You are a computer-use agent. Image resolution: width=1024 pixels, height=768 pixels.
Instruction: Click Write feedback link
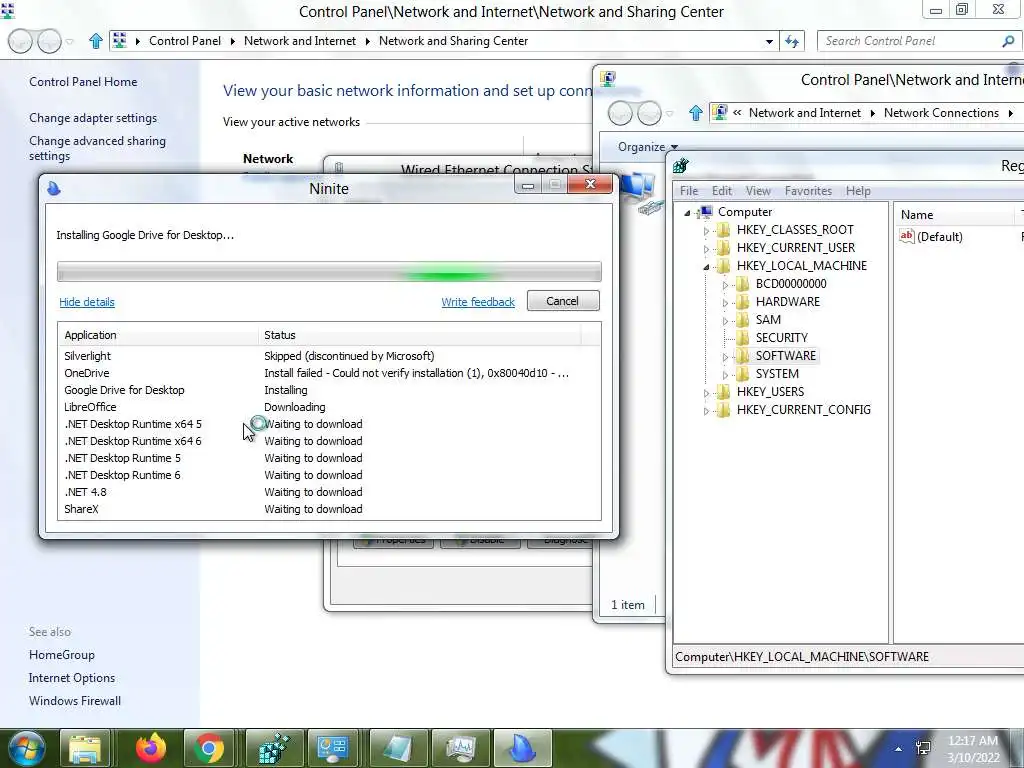477,302
